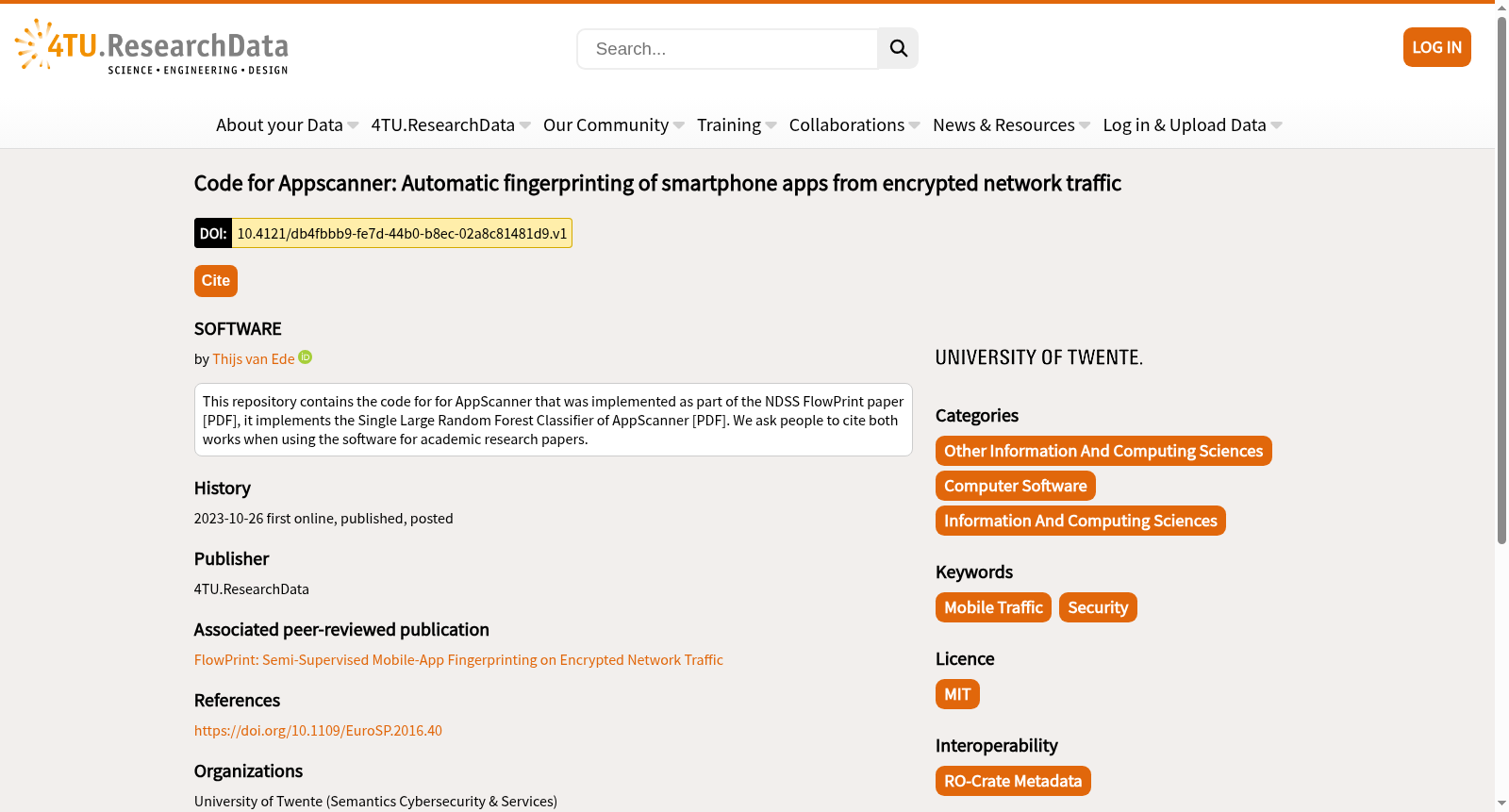Expand the News & Resources menu arrow

click(x=1085, y=125)
